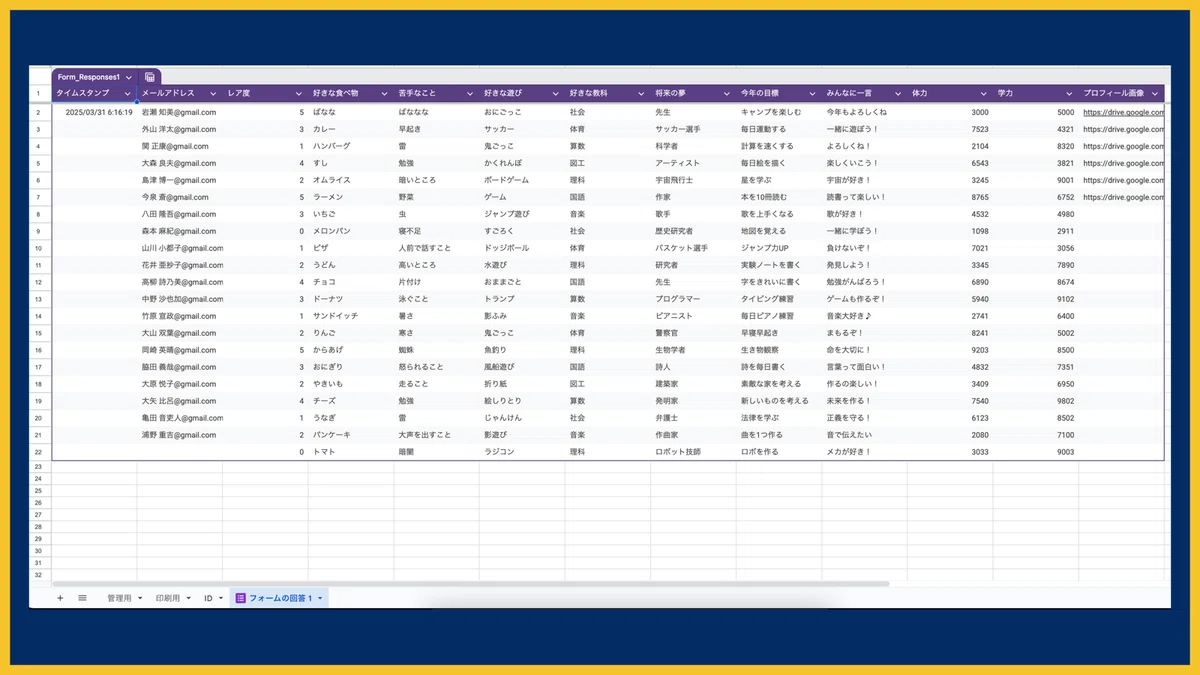Switch to the 管理用 sheet tab
Viewport: 1200px width, 675px height.
point(119,598)
